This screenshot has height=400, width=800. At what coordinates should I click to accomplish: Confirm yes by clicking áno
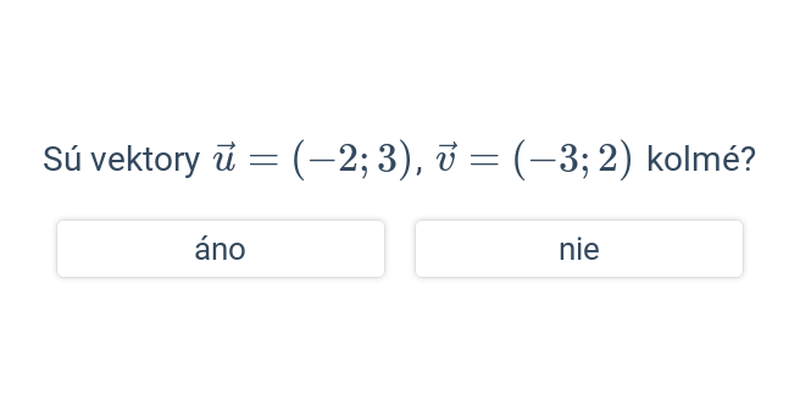[220, 249]
